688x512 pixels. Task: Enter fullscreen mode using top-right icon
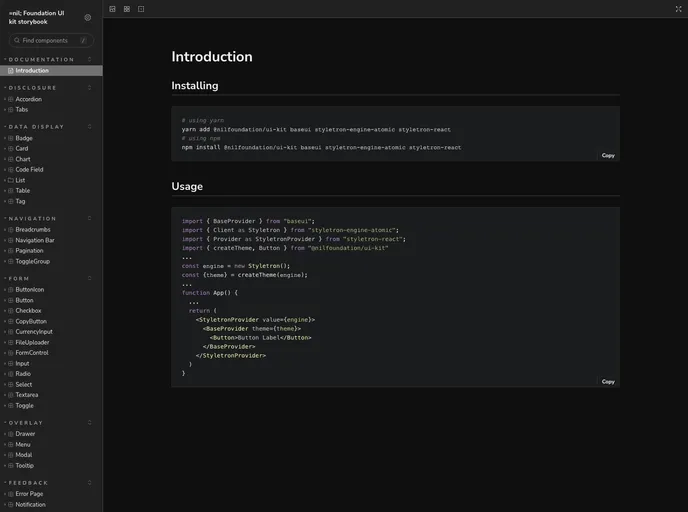pos(679,9)
